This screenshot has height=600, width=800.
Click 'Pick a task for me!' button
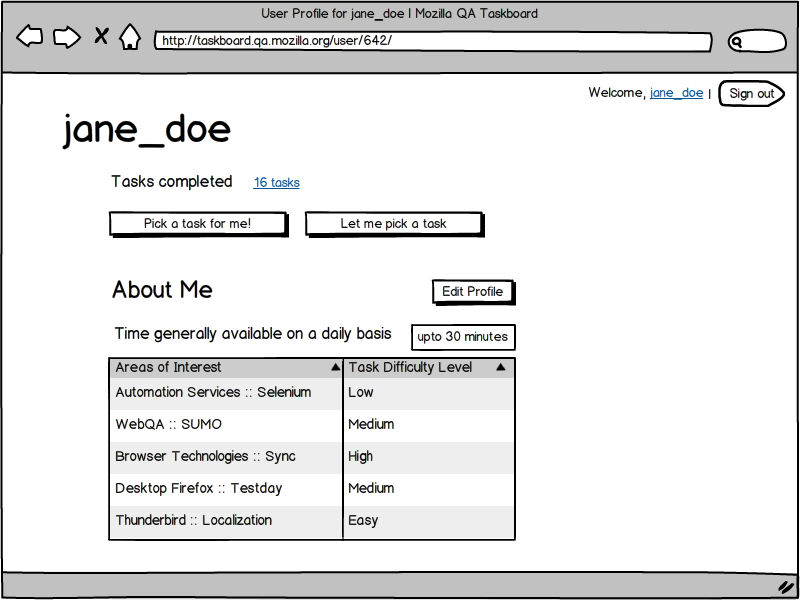point(198,224)
